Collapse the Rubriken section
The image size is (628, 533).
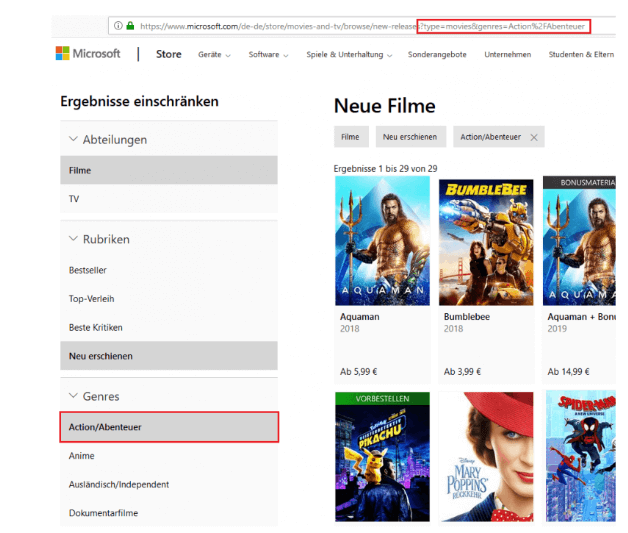coord(73,239)
